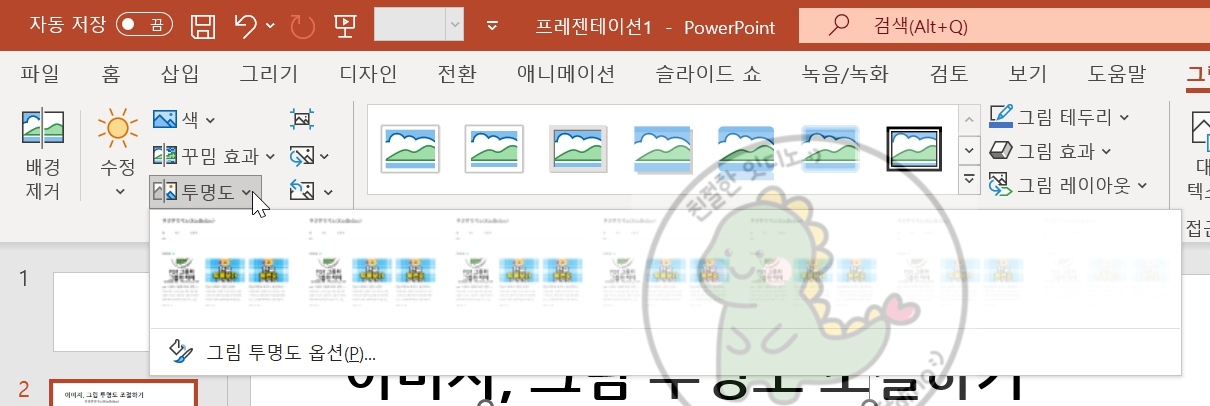Apply the double black frame picture style
The width and height of the screenshot is (1210, 406).
(x=915, y=148)
